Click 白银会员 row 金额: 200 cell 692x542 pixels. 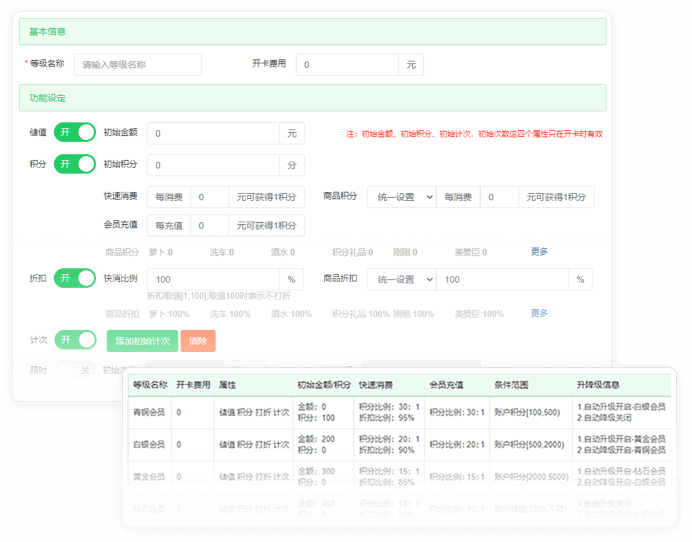(316, 439)
